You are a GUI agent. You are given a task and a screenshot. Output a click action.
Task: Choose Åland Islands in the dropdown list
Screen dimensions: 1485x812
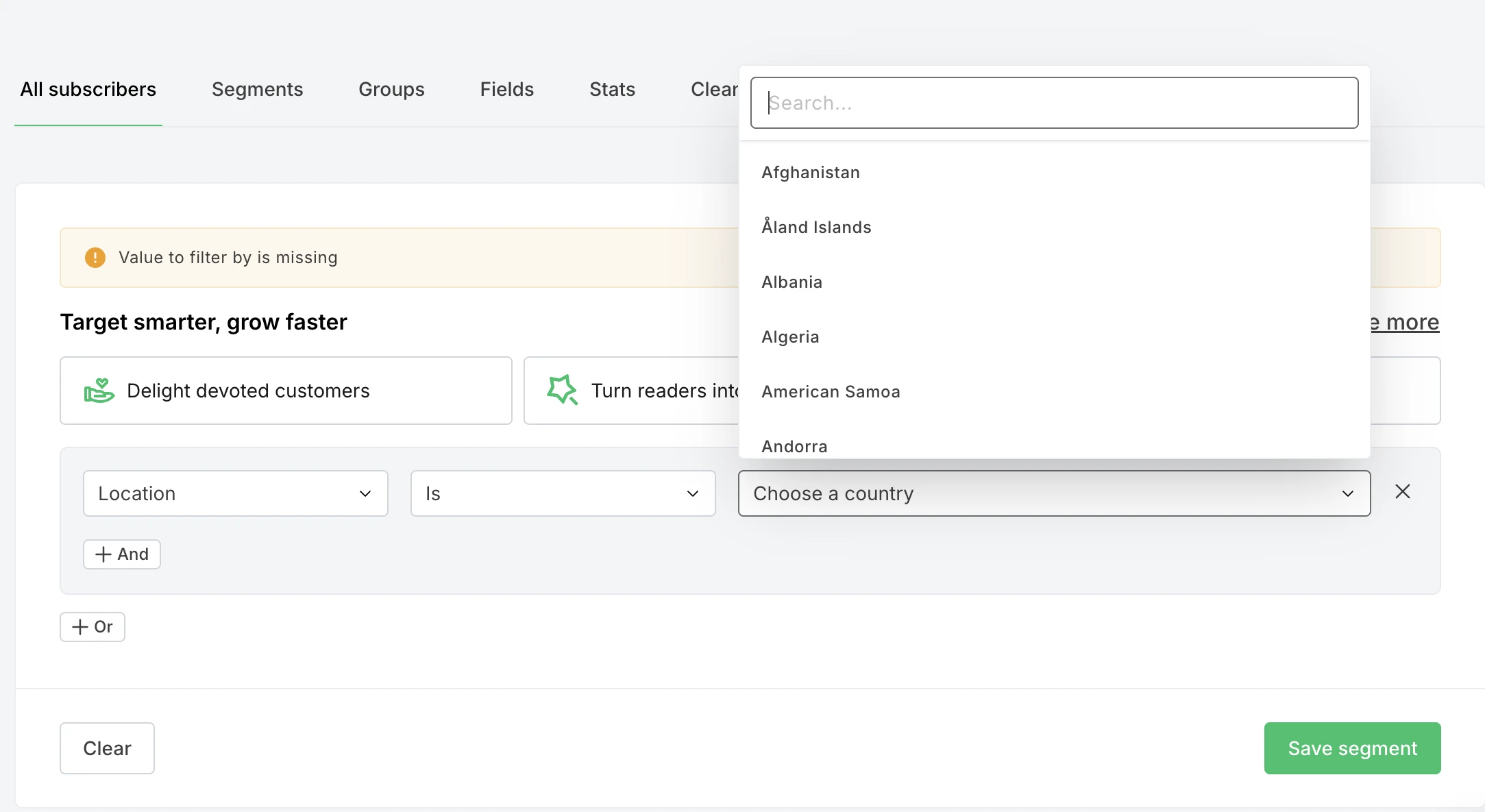(816, 227)
